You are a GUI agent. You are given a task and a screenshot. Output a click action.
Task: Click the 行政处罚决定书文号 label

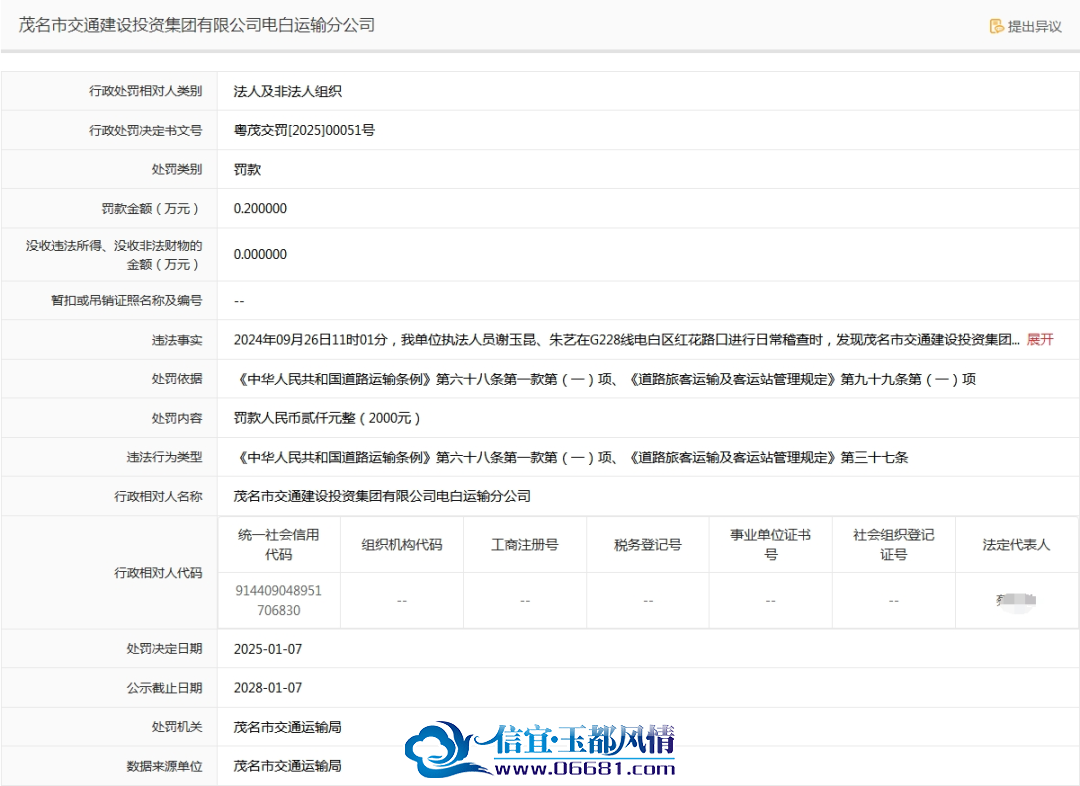pyautogui.click(x=145, y=130)
